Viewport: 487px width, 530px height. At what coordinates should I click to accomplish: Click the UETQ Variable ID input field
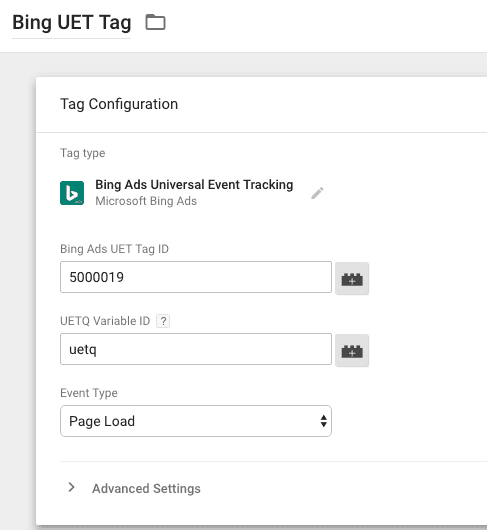click(196, 349)
